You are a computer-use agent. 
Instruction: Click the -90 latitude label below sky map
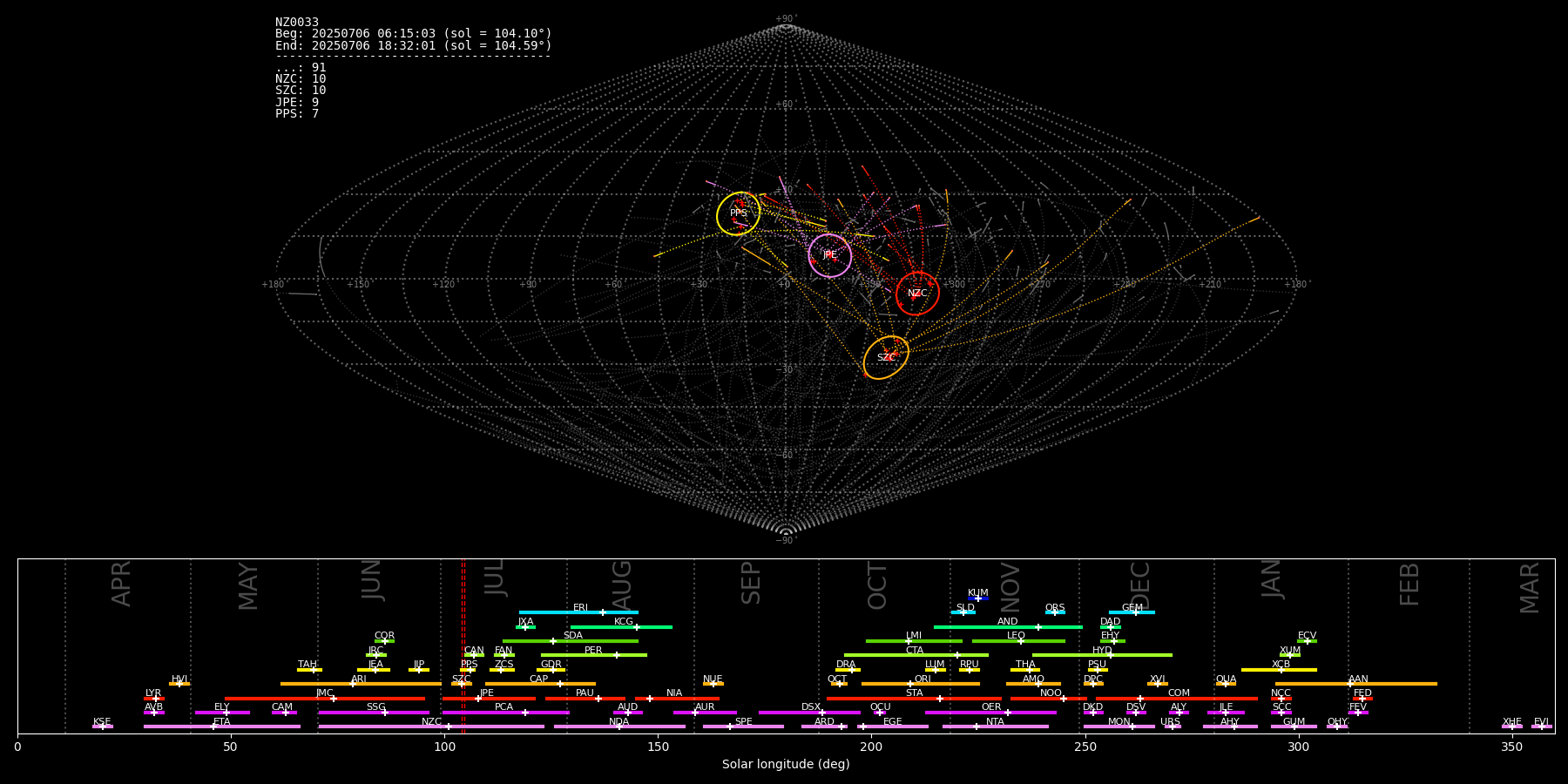tap(785, 541)
